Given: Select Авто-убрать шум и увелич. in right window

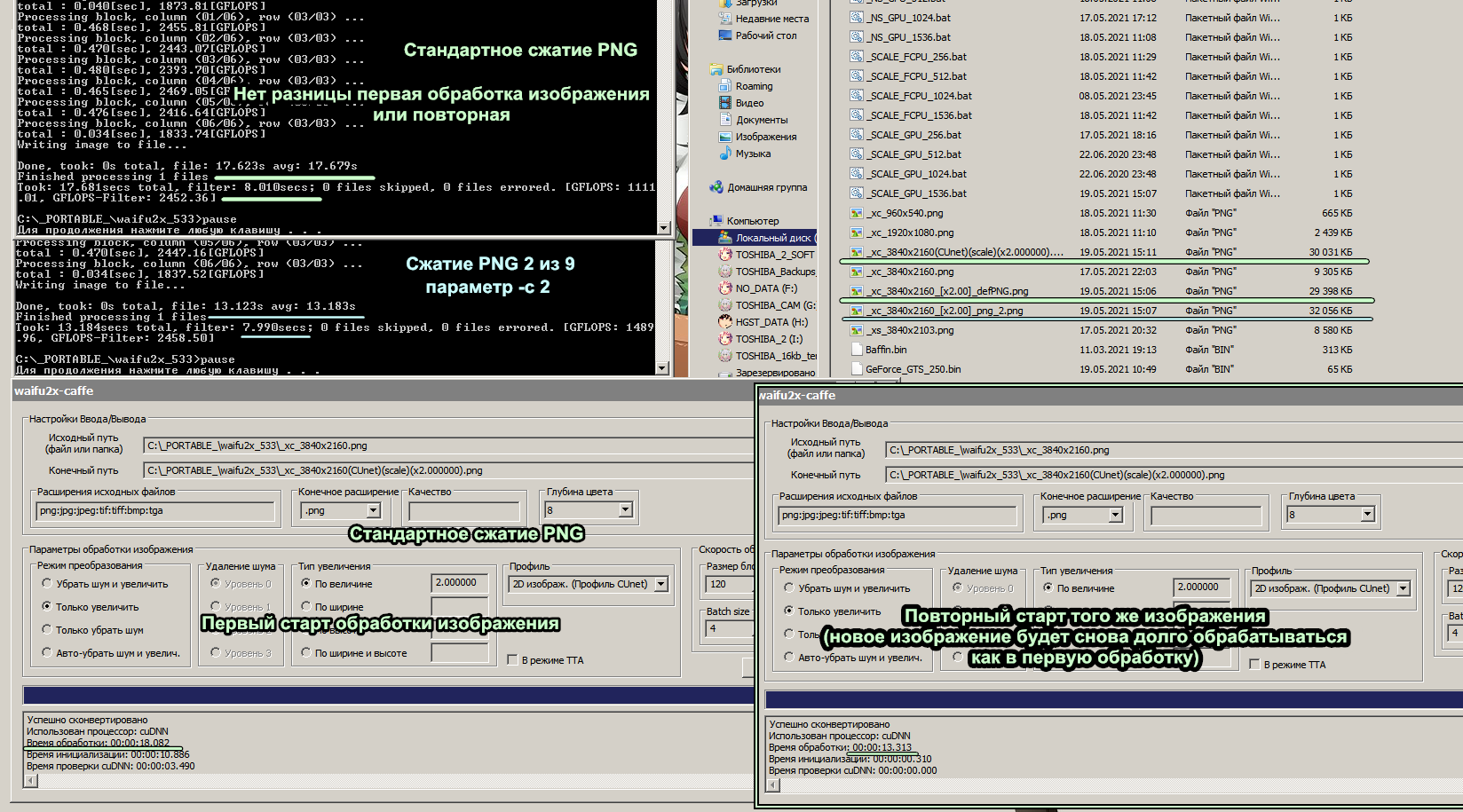Looking at the screenshot, I should [x=789, y=658].
